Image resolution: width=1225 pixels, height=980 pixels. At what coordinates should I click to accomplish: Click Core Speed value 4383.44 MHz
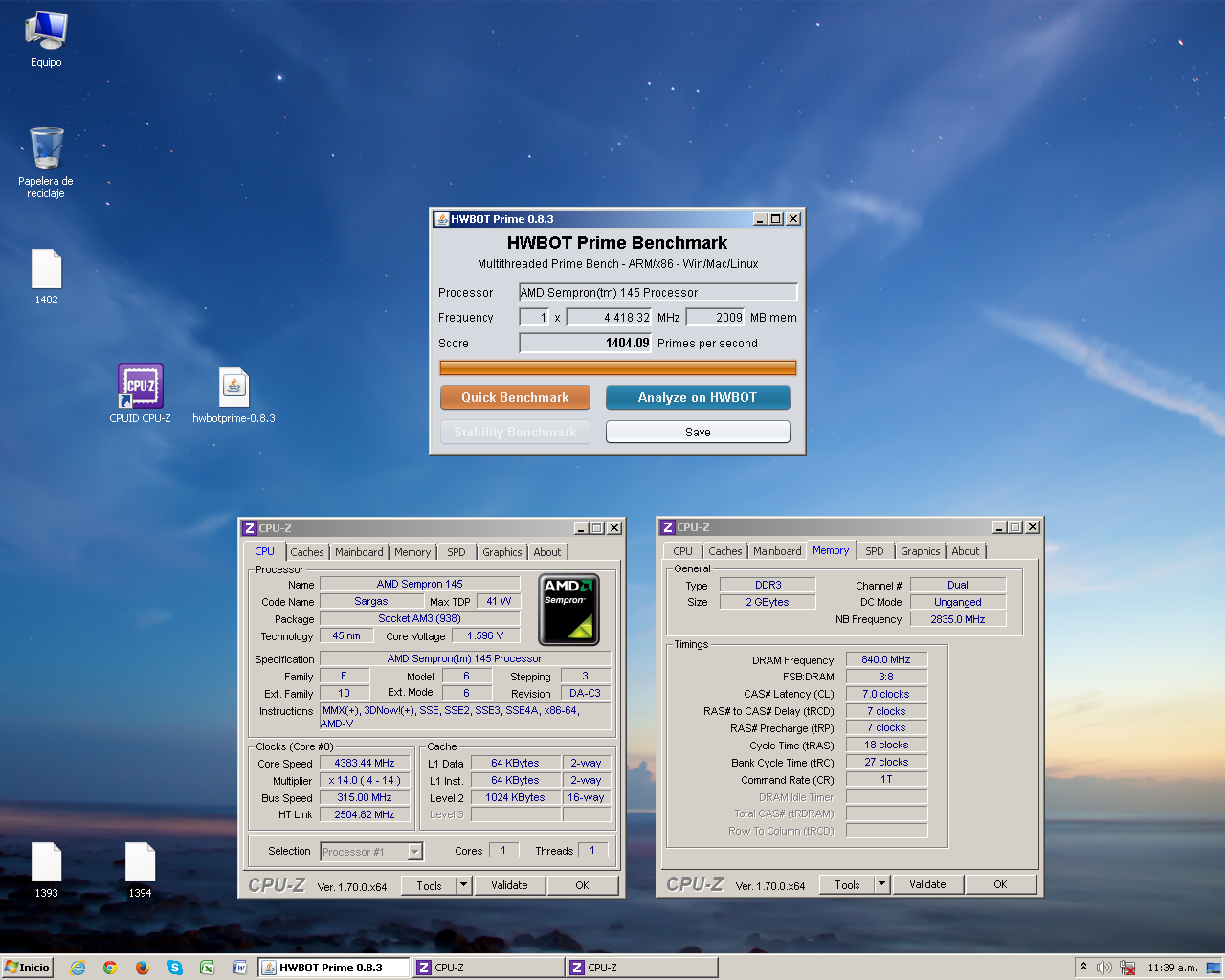pos(365,763)
